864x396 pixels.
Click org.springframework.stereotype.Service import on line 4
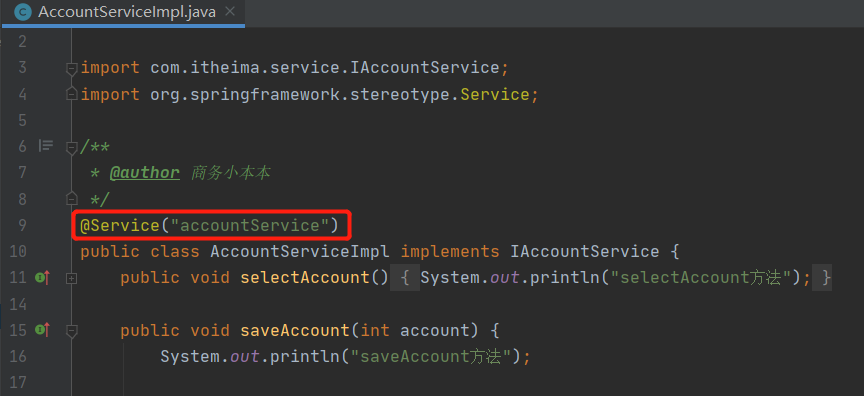click(340, 95)
